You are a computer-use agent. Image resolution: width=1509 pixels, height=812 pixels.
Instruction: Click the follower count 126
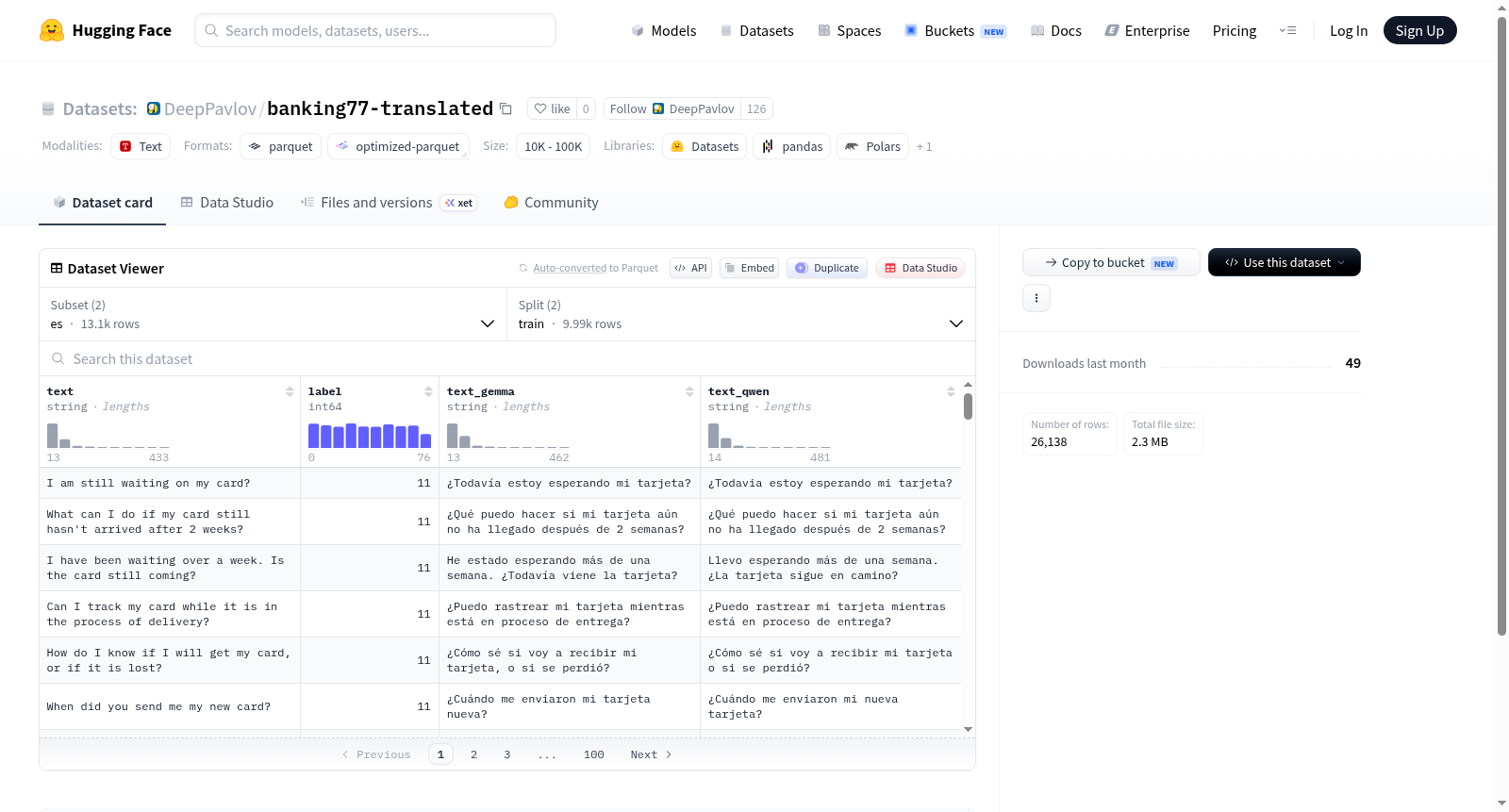coord(756,108)
